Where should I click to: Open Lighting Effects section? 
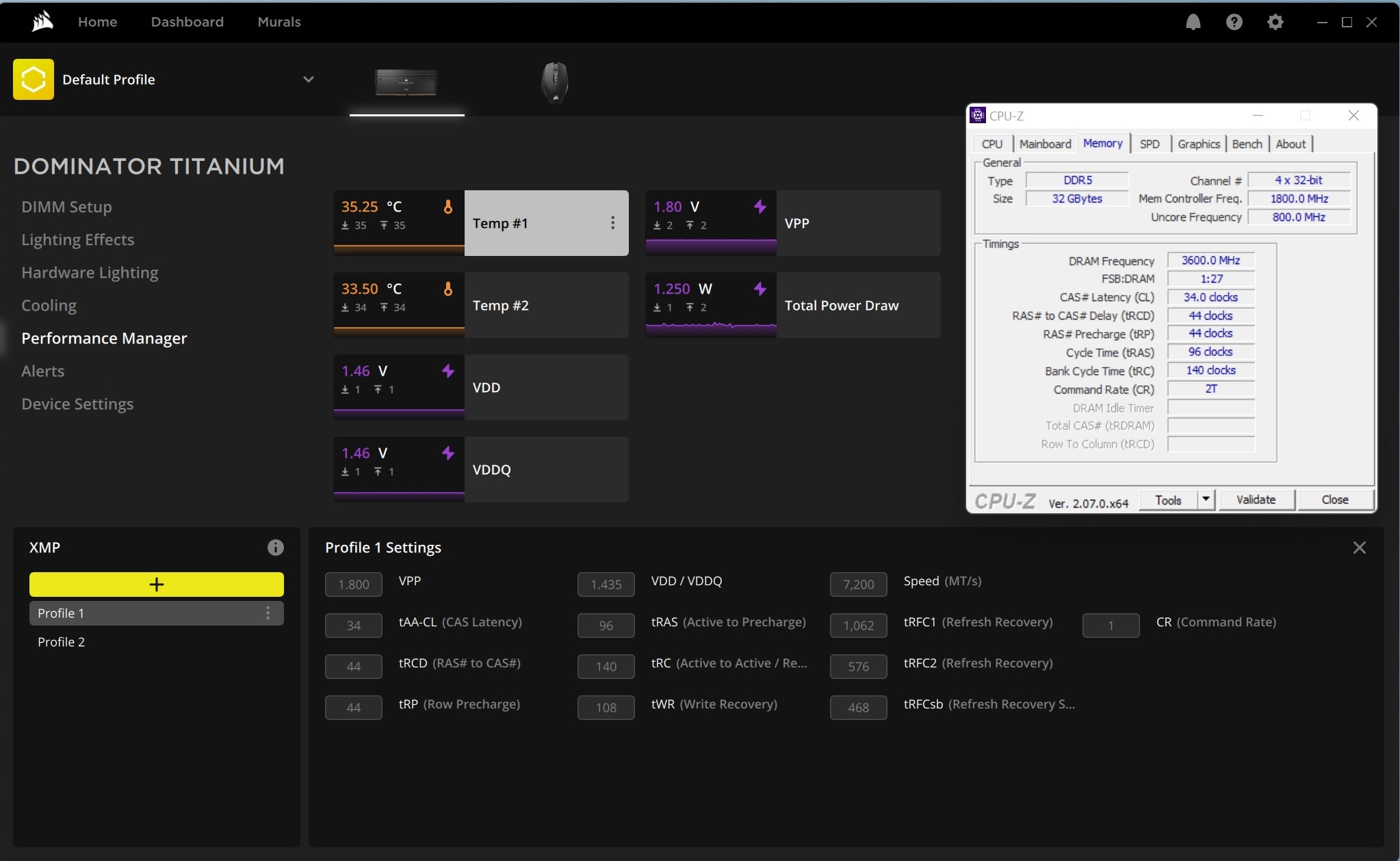pos(78,240)
